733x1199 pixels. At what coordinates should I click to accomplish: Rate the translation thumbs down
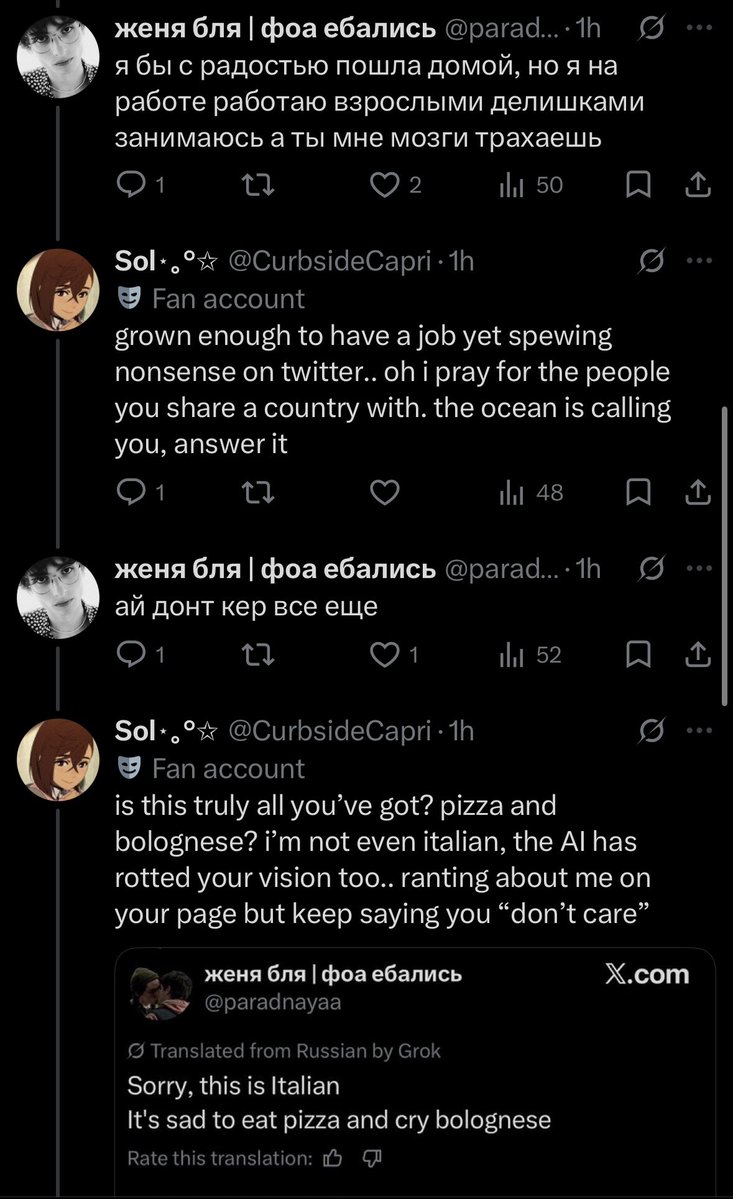(371, 1159)
